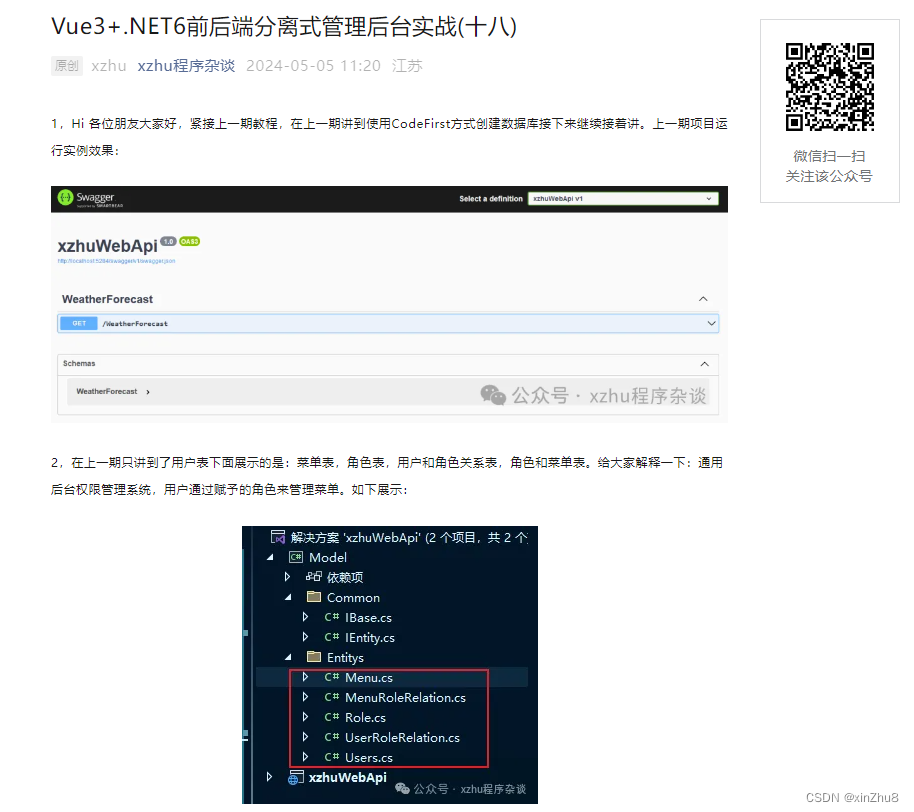This screenshot has height=812, width=914.
Task: Collapse the WeatherForecast section chevron
Action: [x=703, y=298]
